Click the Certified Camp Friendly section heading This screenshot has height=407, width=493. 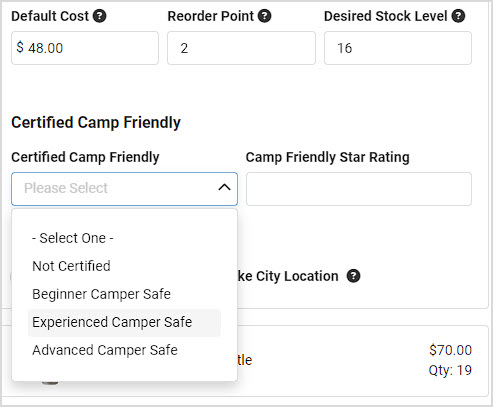[96, 122]
